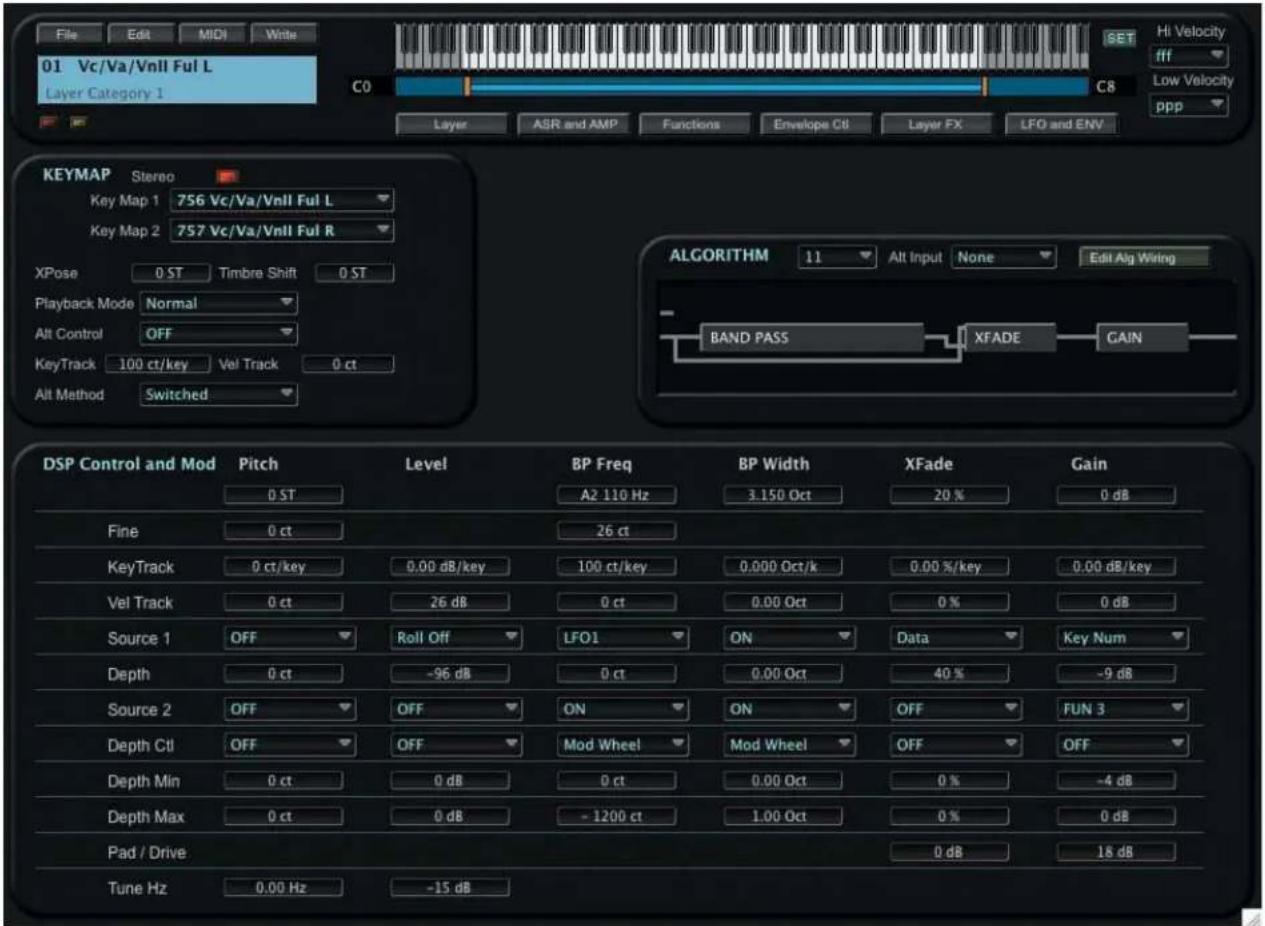Click the Gain Depth Min -4 dB field
The height and width of the screenshot is (926, 1265).
(1117, 780)
